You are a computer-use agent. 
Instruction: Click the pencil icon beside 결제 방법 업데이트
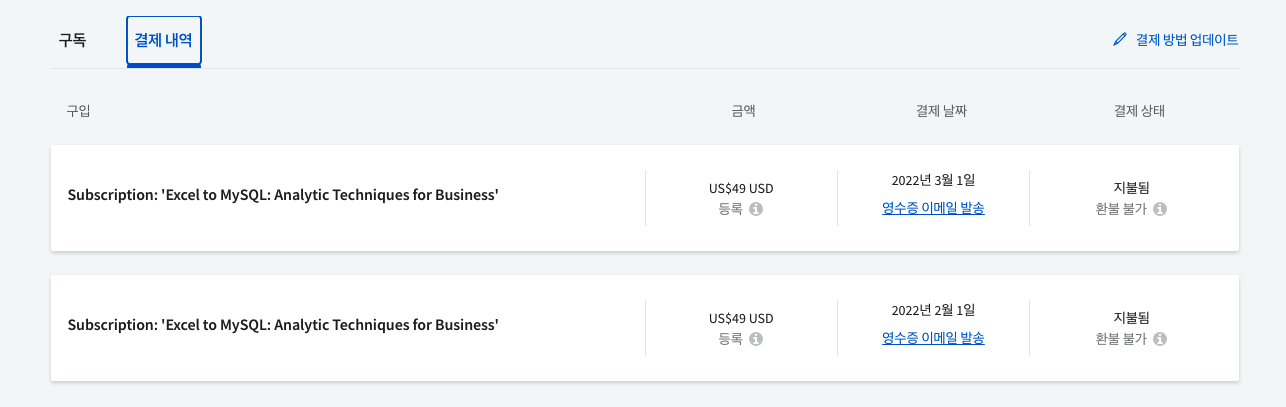(1120, 40)
